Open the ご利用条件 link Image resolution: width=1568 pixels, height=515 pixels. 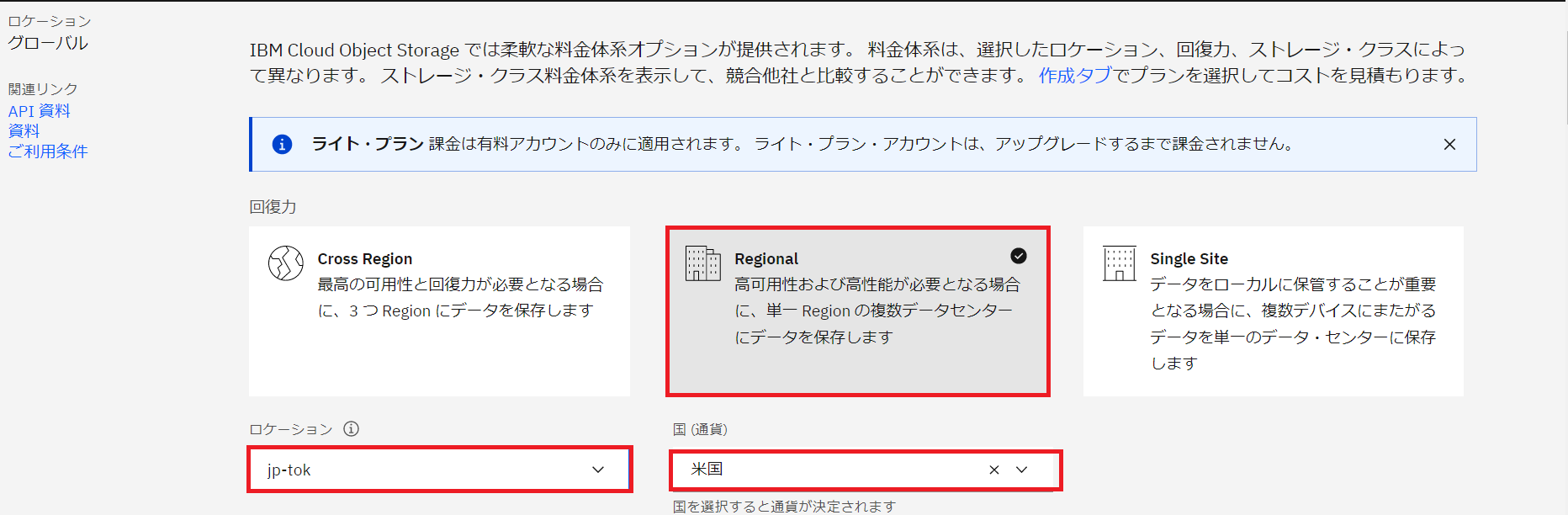tap(48, 151)
